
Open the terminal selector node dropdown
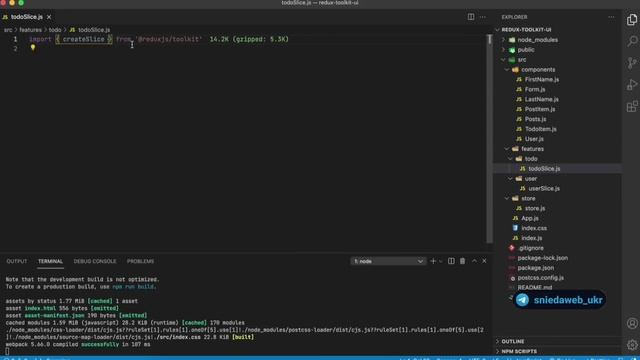(388, 261)
